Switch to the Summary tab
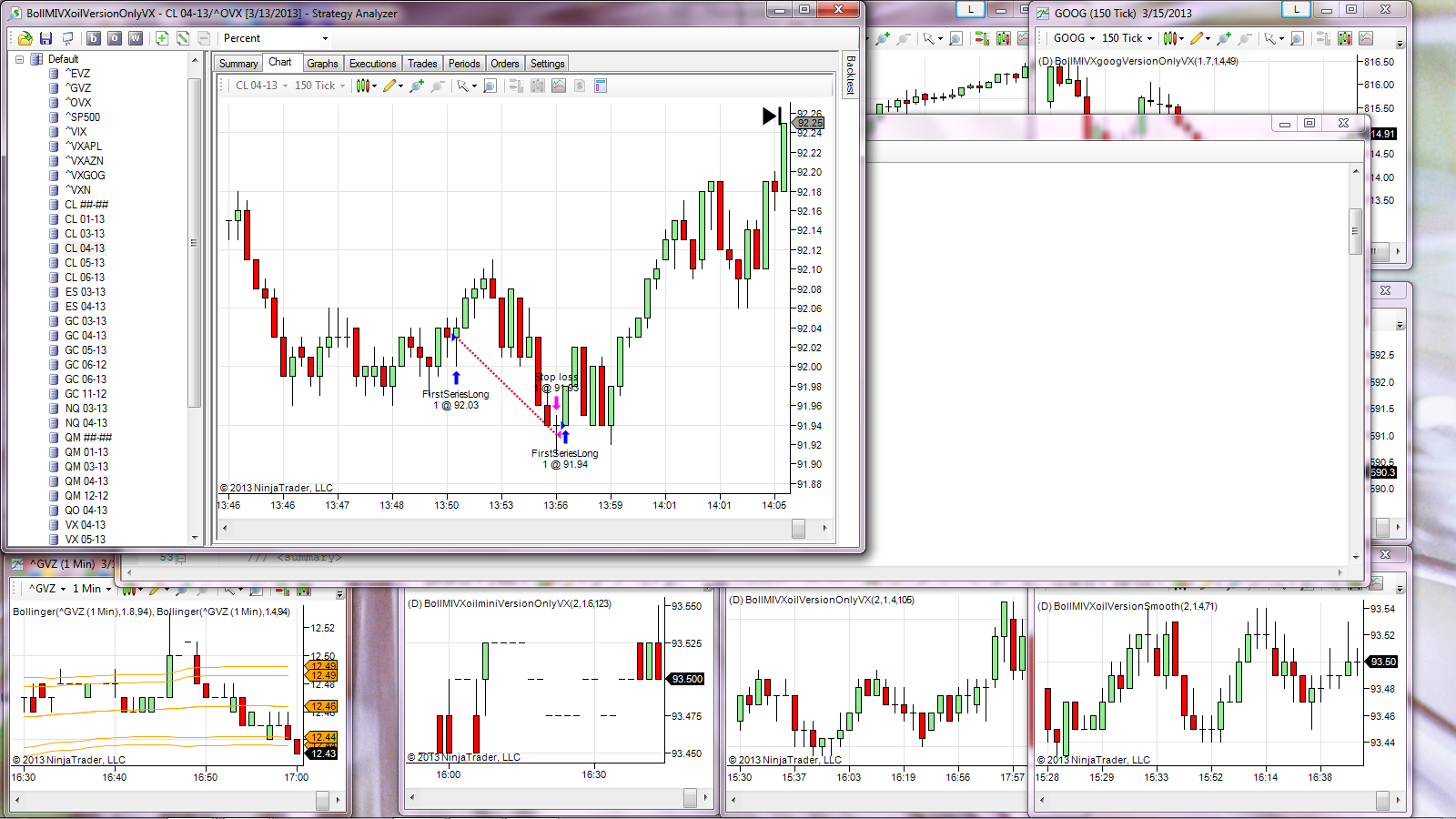1456x819 pixels. [x=238, y=64]
